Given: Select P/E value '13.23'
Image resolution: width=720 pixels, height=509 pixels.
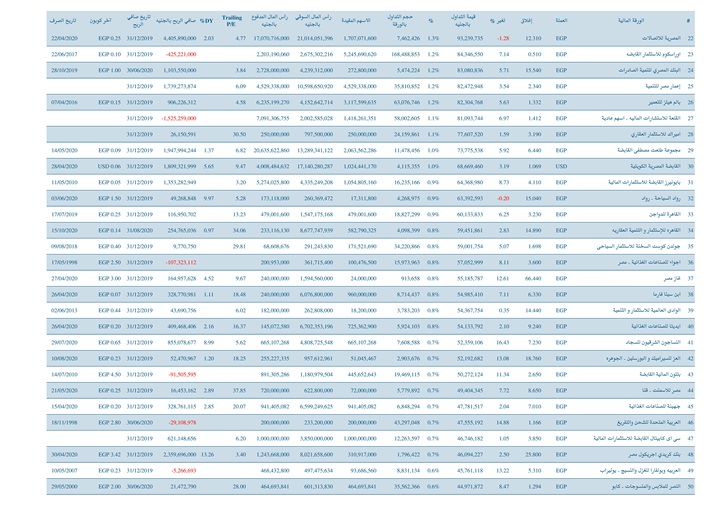Looking at the screenshot, I should point(239,215).
